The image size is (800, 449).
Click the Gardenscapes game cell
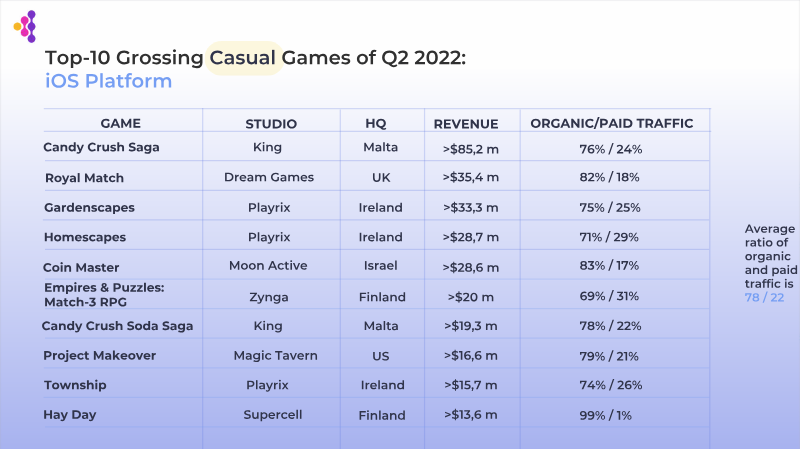[x=89, y=208]
